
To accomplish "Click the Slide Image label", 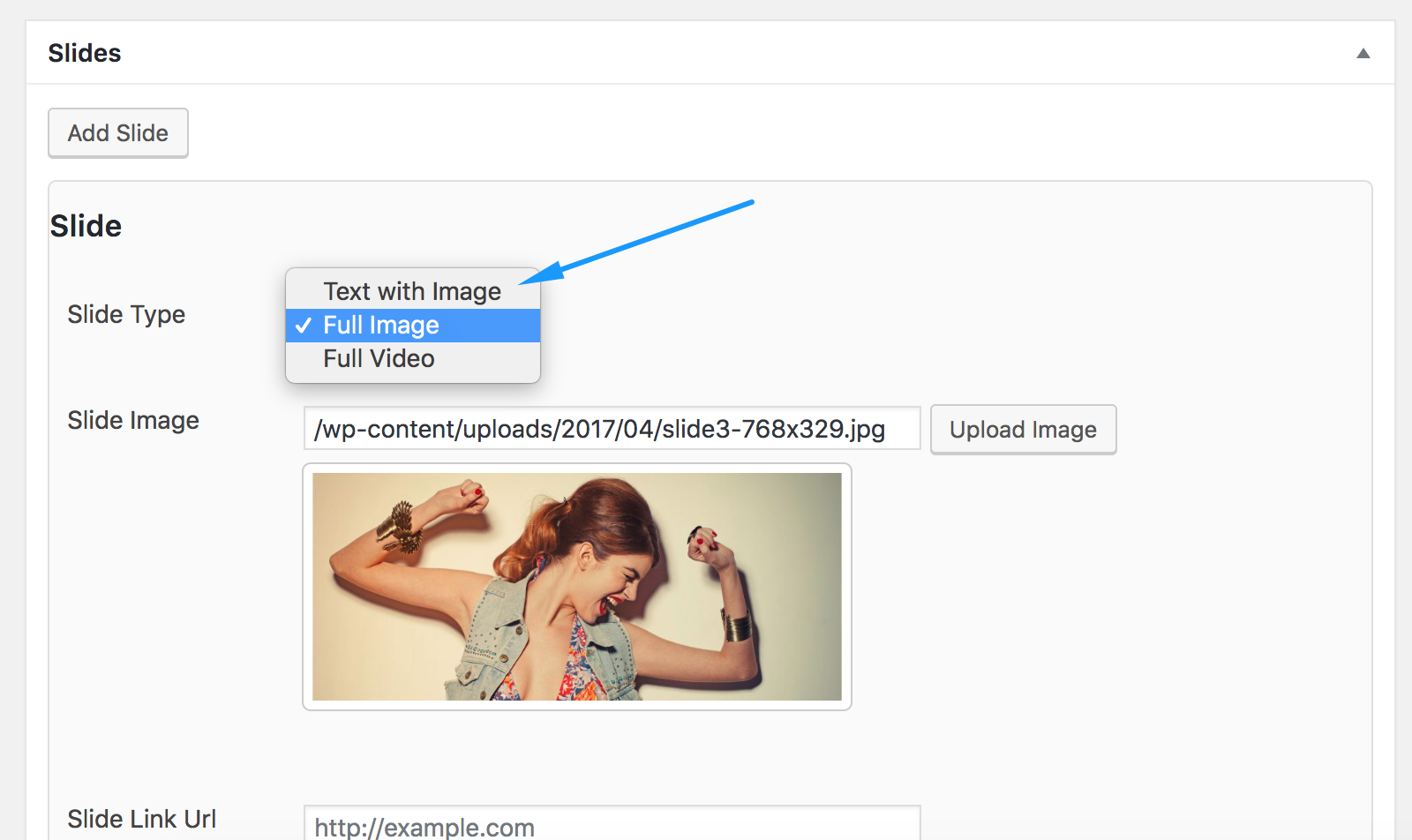I will 133,420.
